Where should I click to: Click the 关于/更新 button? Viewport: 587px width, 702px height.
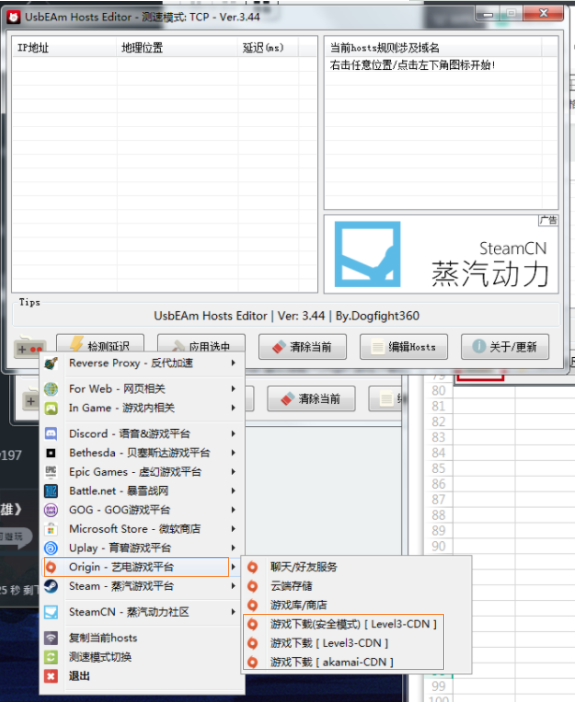(x=505, y=347)
